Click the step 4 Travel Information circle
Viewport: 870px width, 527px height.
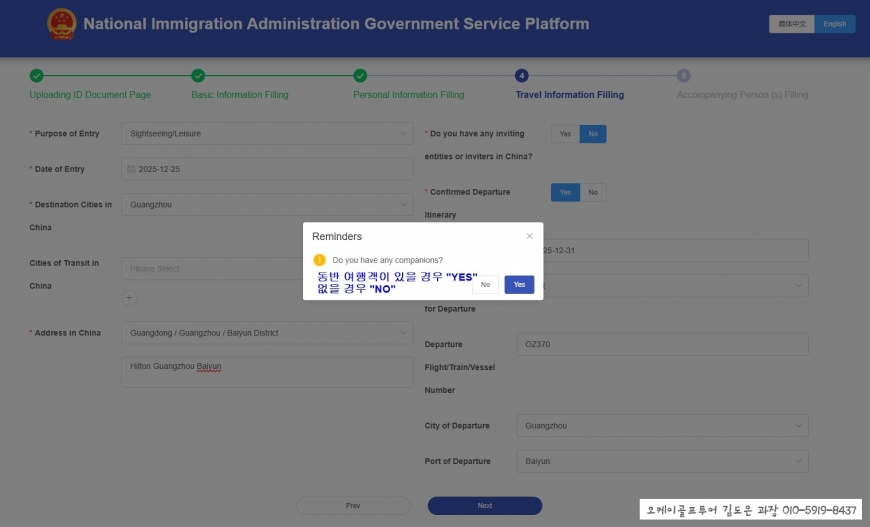(522, 75)
